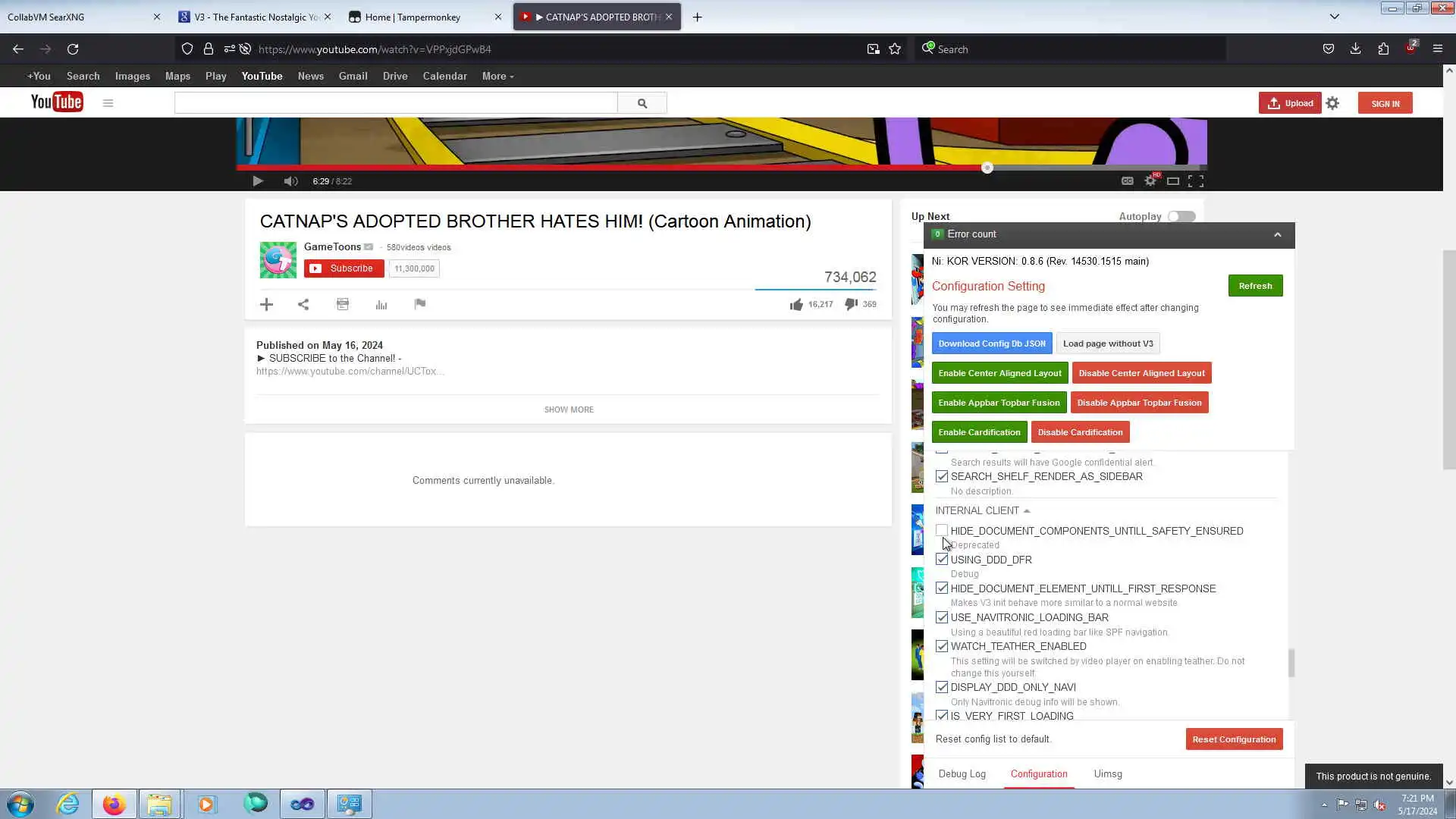Uncheck the WATCH_TEATHER_ENABLED option
The width and height of the screenshot is (1456, 819).
point(942,646)
